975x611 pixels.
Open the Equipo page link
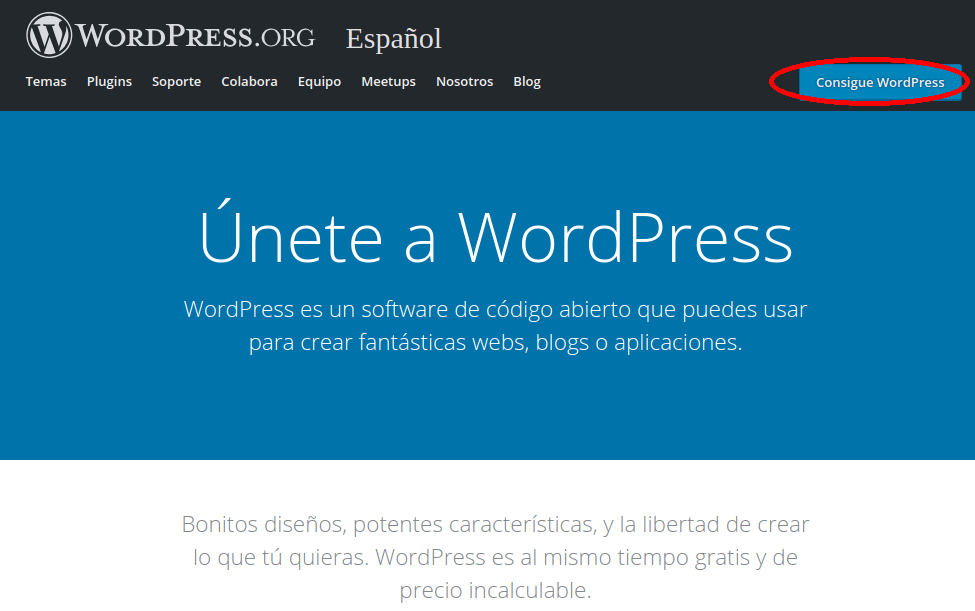click(320, 81)
